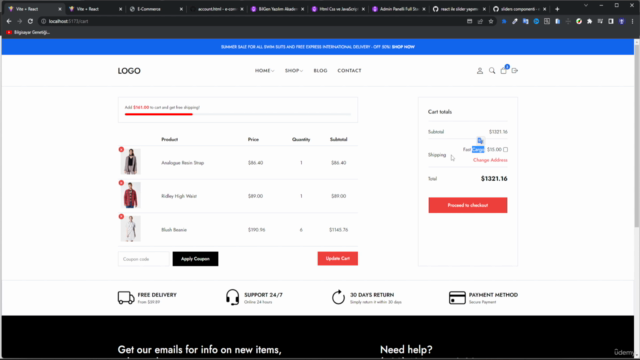Bookmark this page with the star icon
640x360 pixels.
pos(491,21)
